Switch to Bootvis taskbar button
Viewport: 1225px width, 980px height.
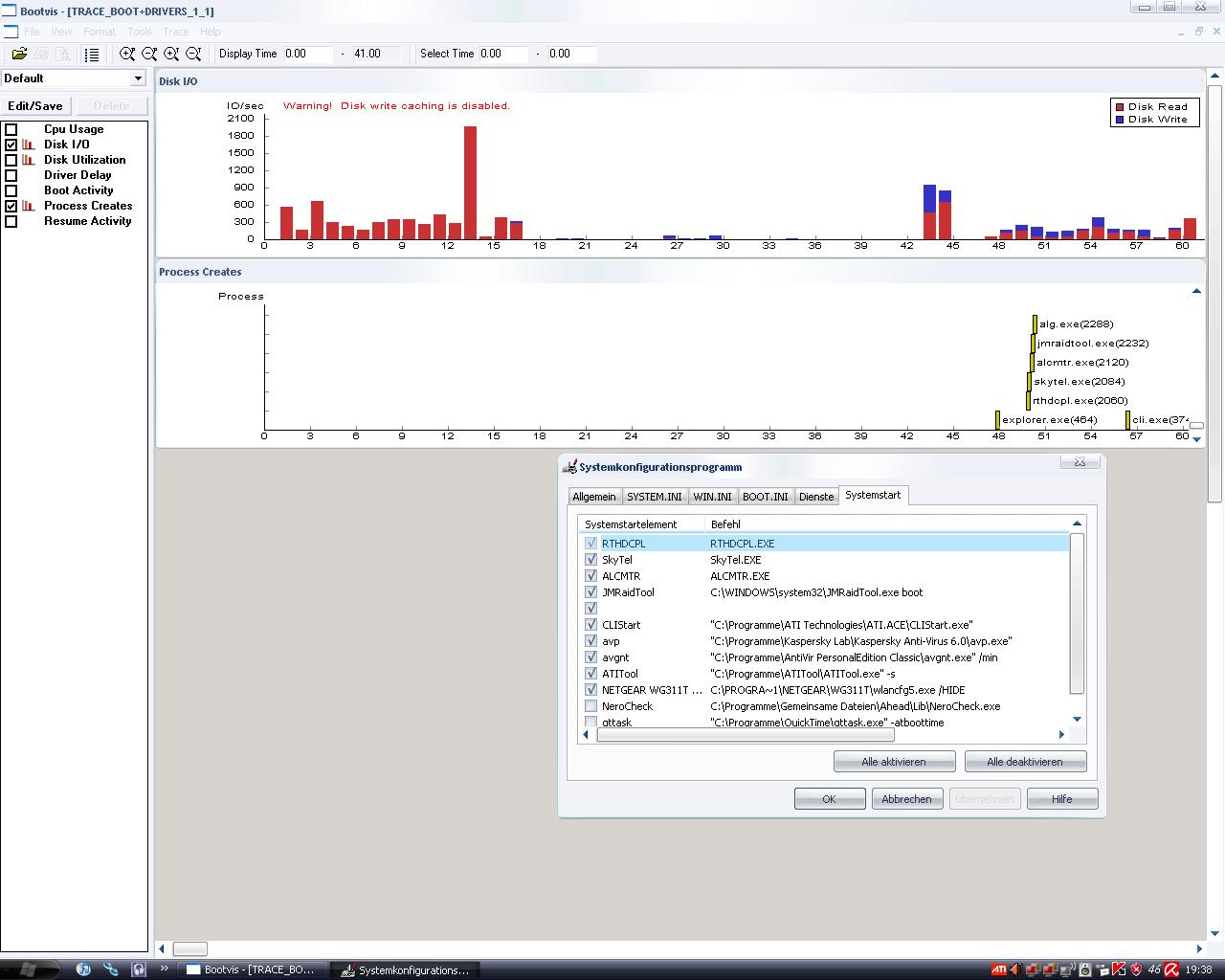click(x=254, y=969)
